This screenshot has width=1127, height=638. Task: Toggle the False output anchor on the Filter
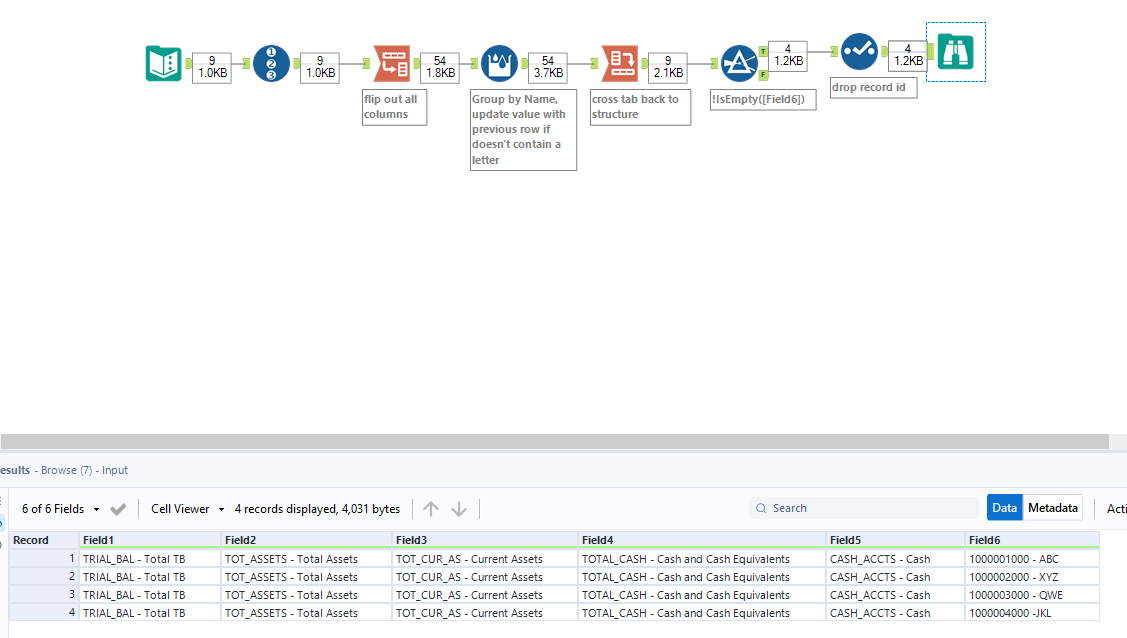pos(762,73)
